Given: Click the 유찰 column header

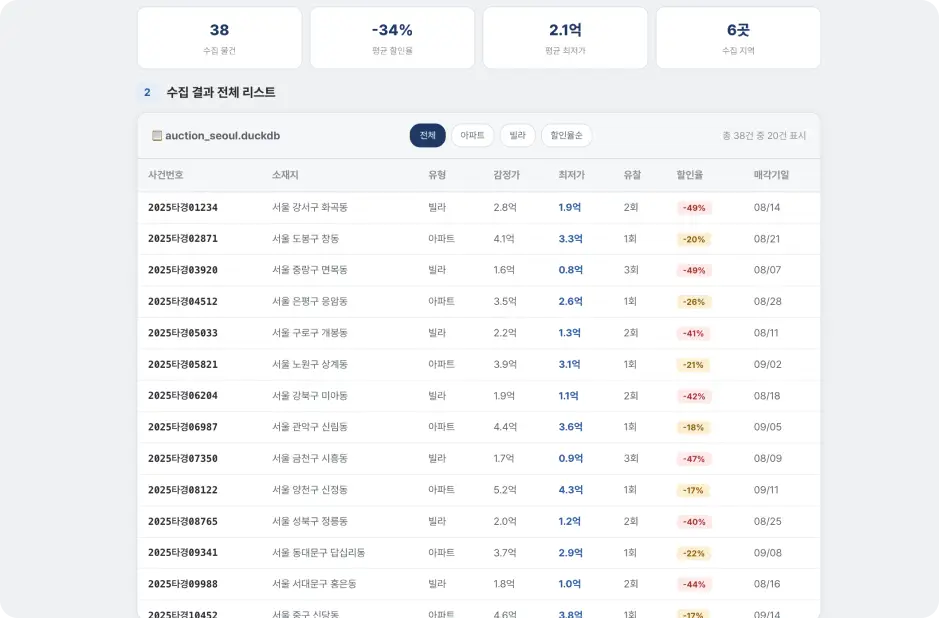Looking at the screenshot, I should pos(632,175).
